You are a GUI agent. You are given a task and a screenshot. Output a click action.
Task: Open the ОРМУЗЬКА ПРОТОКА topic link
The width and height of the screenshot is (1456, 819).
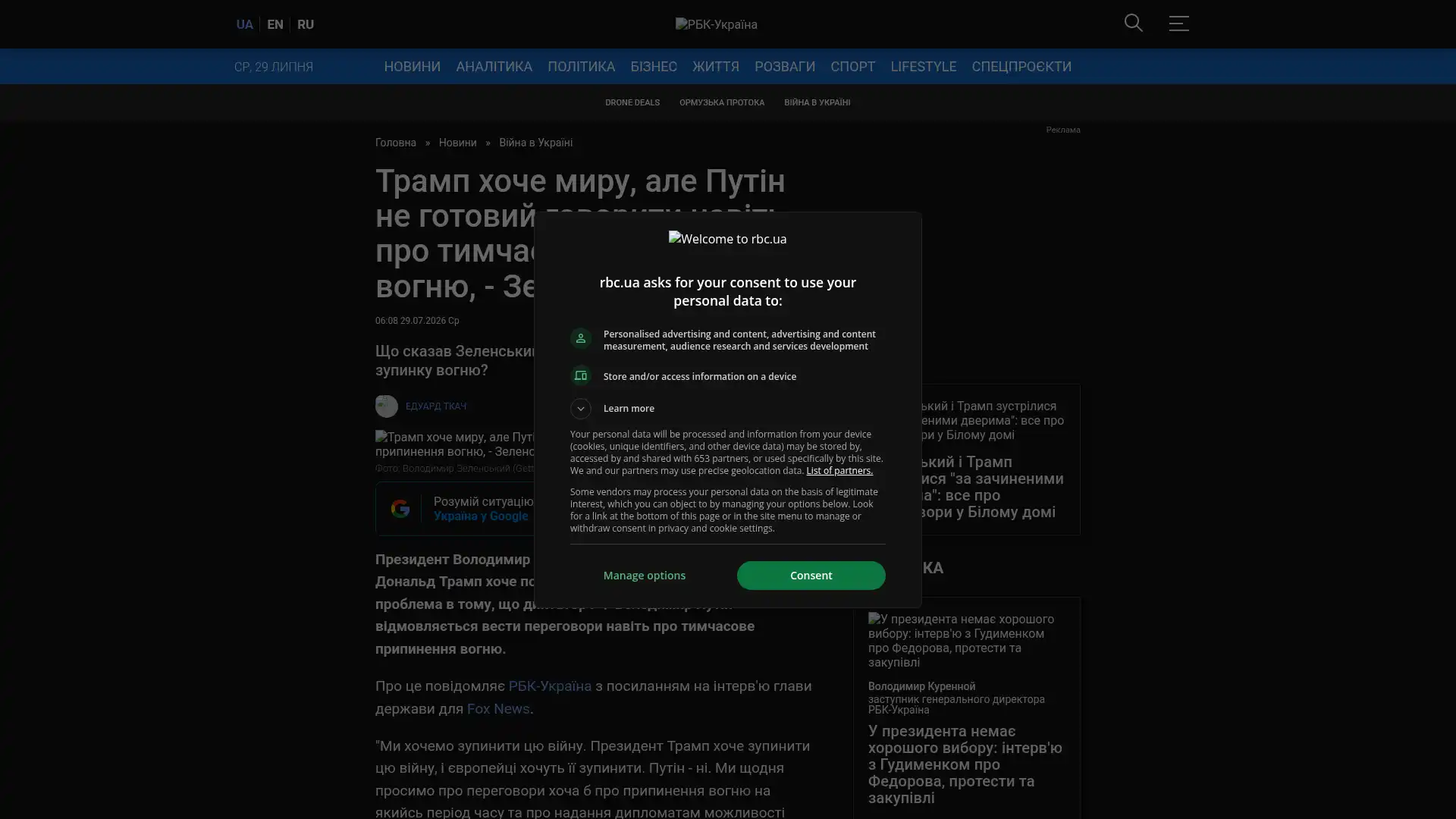[x=722, y=102]
